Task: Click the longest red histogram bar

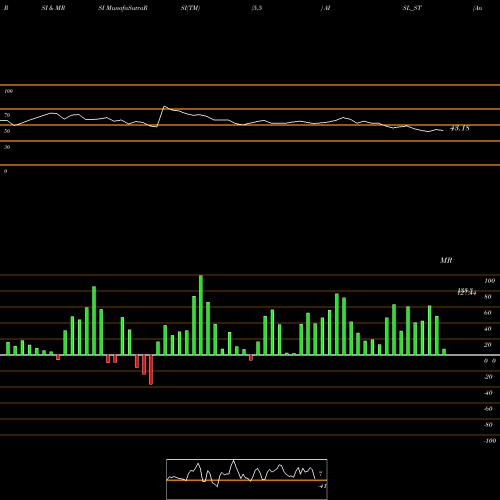Action: point(151,370)
